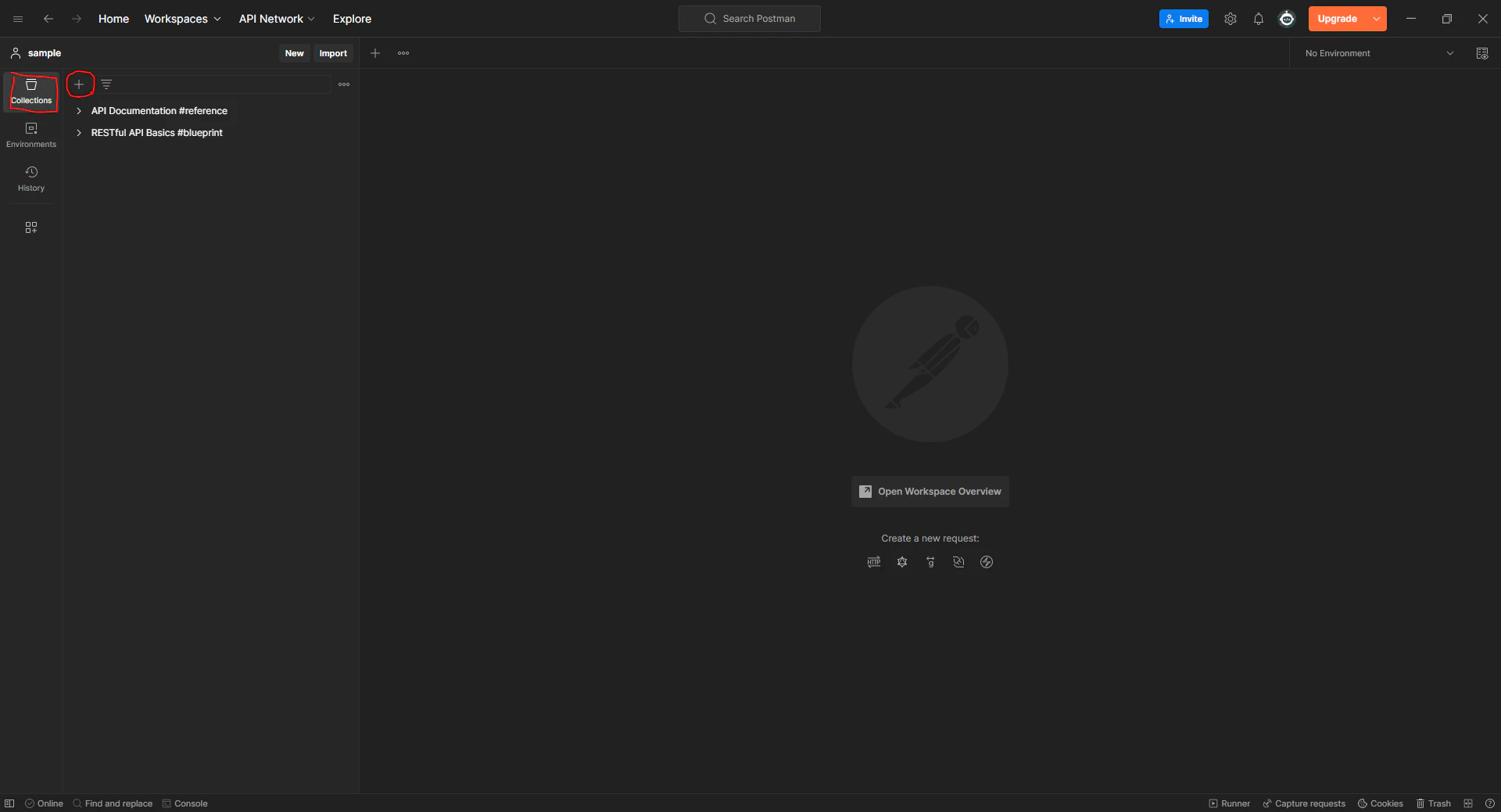Open the Settings gear menu
This screenshot has width=1501, height=812.
pyautogui.click(x=1231, y=19)
